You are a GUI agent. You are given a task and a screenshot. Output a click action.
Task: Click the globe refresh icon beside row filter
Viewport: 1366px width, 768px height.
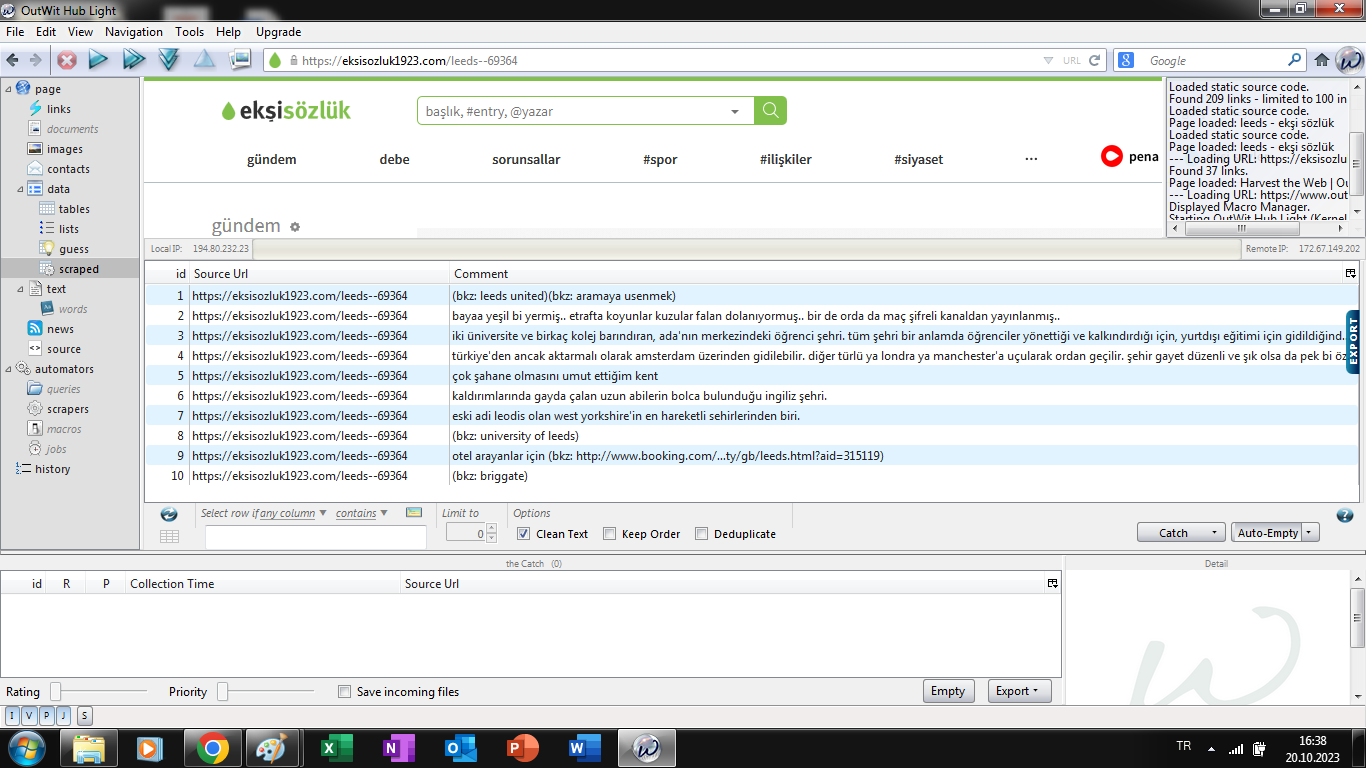[169, 514]
